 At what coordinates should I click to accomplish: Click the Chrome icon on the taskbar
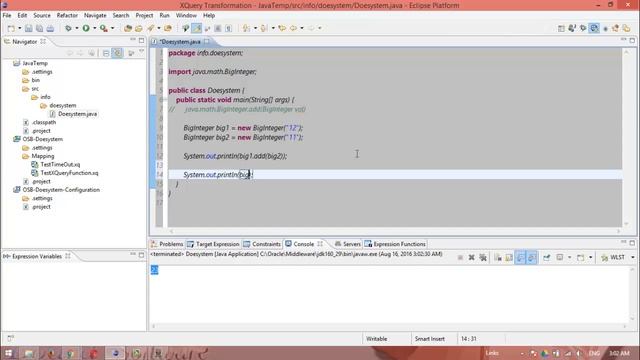71,353
